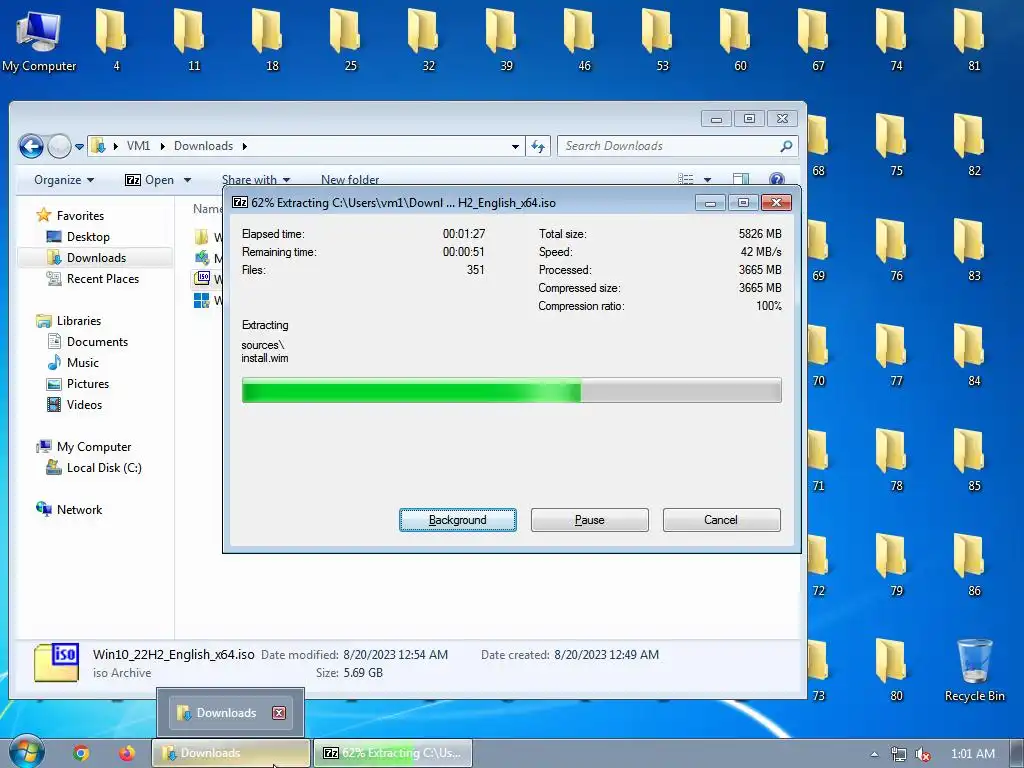1024x768 pixels.
Task: Expand the Open button dropdown arrow
Action: click(187, 180)
